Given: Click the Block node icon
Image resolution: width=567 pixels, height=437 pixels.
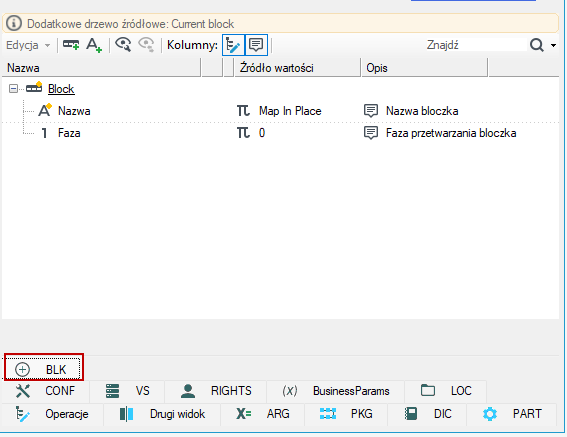Looking at the screenshot, I should pyautogui.click(x=34, y=88).
